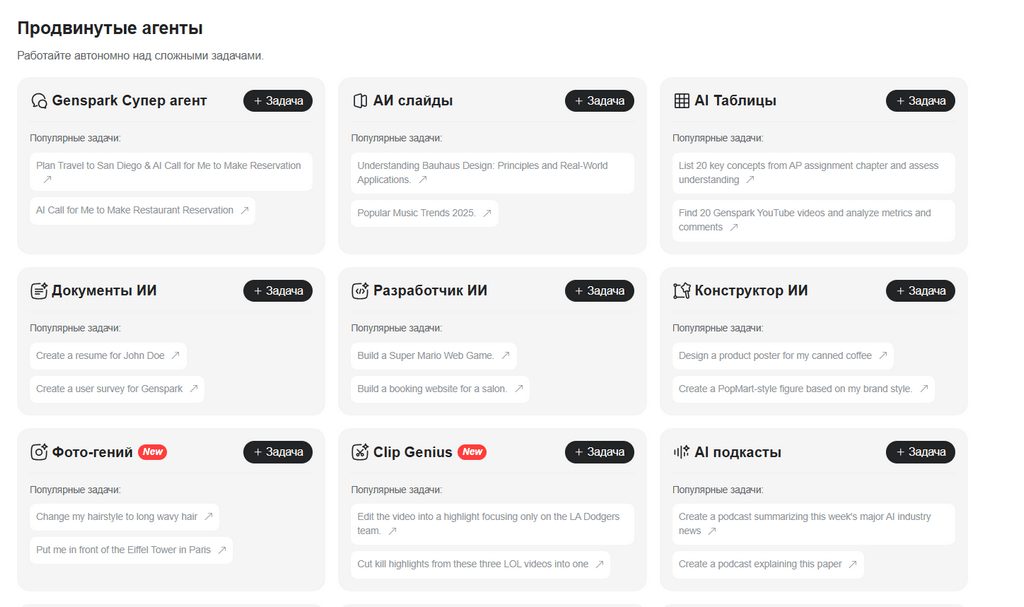The height and width of the screenshot is (607, 1024).
Task: Click the Документы ИИ icon
Action: (x=39, y=291)
